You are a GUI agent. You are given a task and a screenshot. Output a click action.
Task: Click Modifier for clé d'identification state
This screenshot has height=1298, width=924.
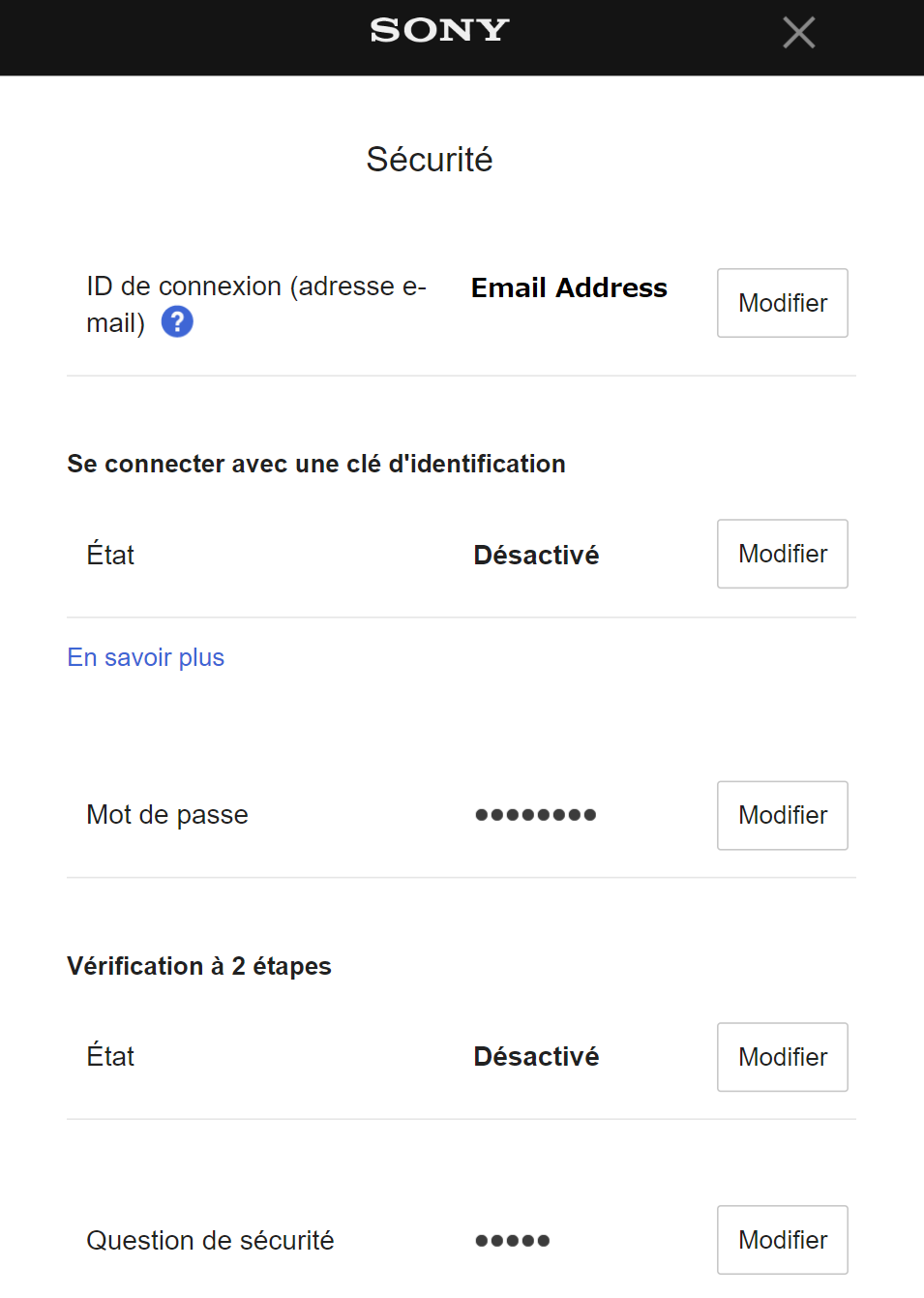pos(782,554)
